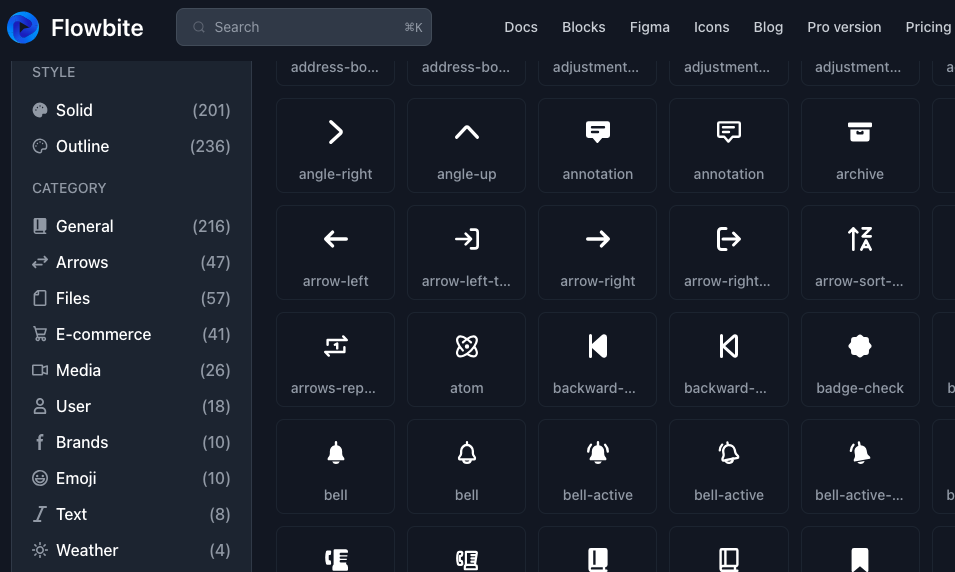Select the arrow-left icon
The height and width of the screenshot is (572, 955).
[335, 252]
